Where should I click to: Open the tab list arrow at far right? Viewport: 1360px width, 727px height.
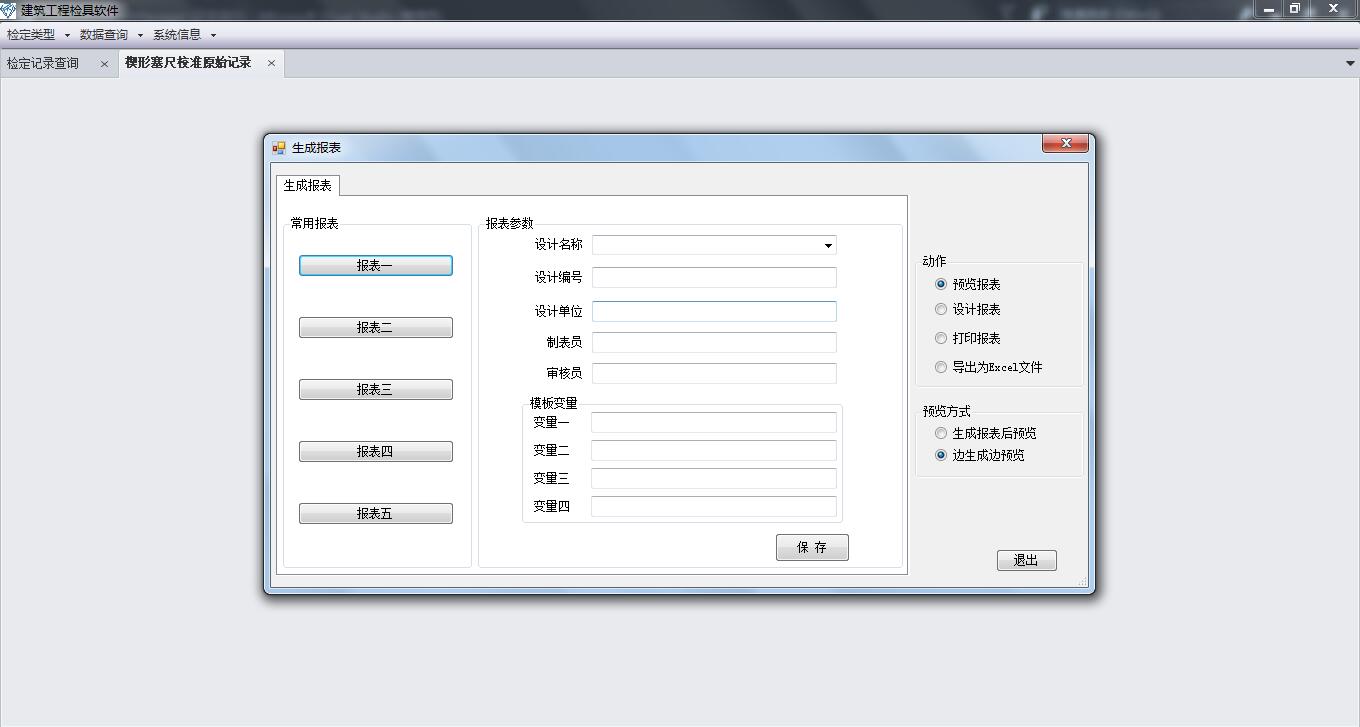pyautogui.click(x=1350, y=63)
